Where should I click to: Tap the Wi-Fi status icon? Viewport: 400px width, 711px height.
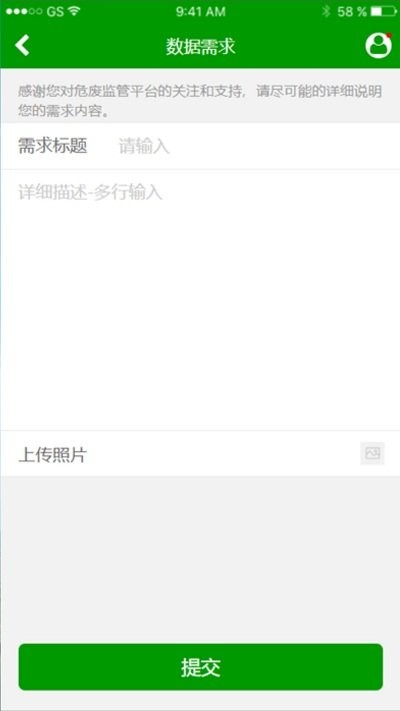pos(73,12)
